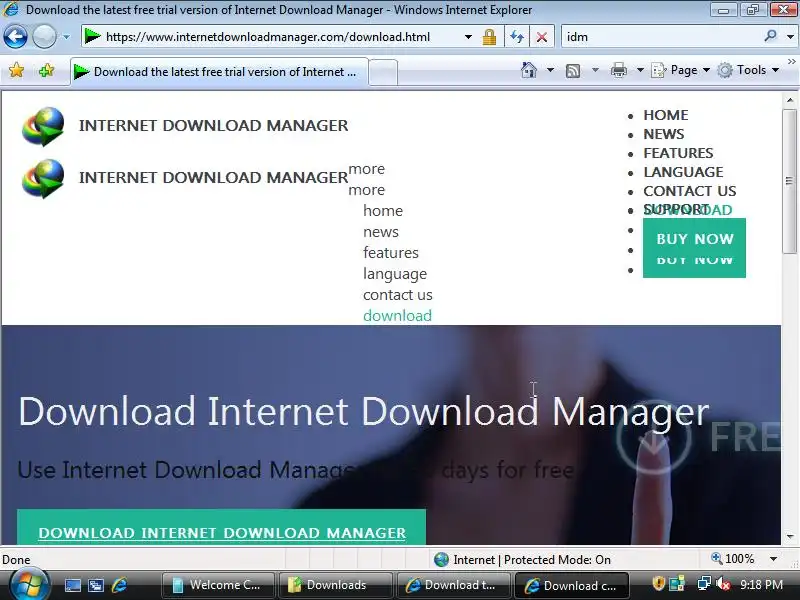Click the vertical scrollbar down arrow

point(790,537)
